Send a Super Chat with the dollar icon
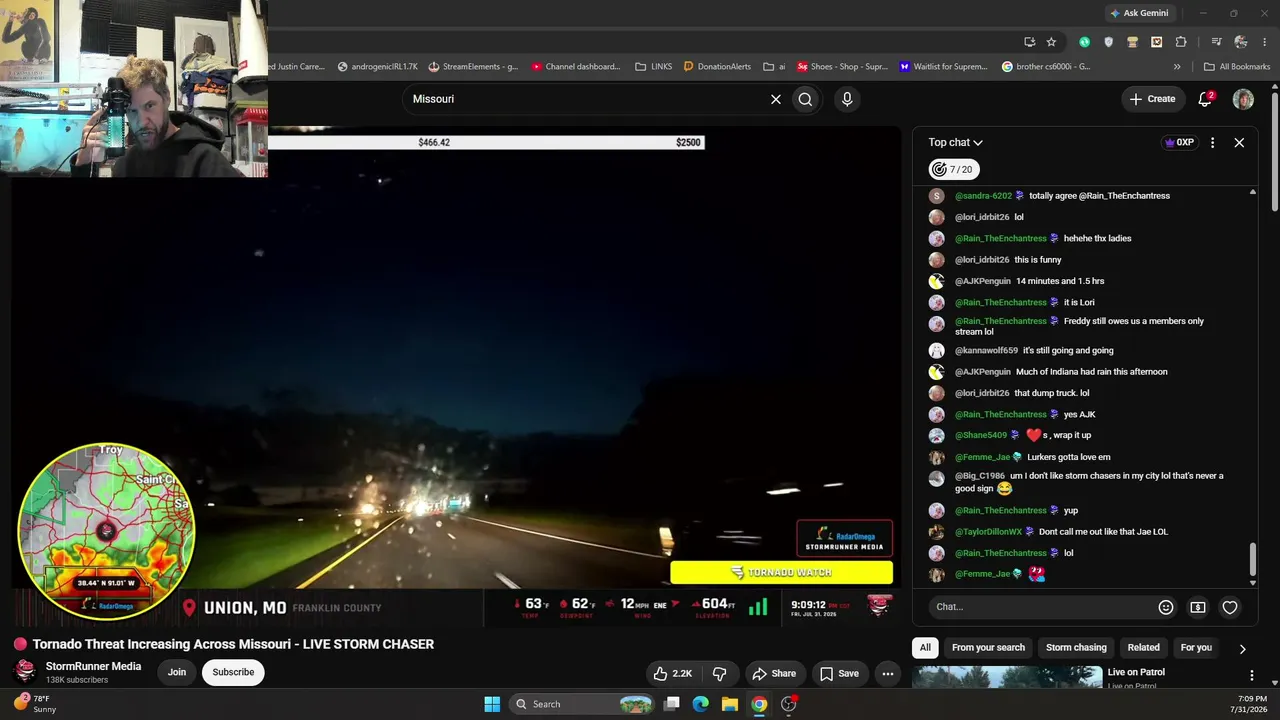1280x720 pixels. coord(1198,607)
